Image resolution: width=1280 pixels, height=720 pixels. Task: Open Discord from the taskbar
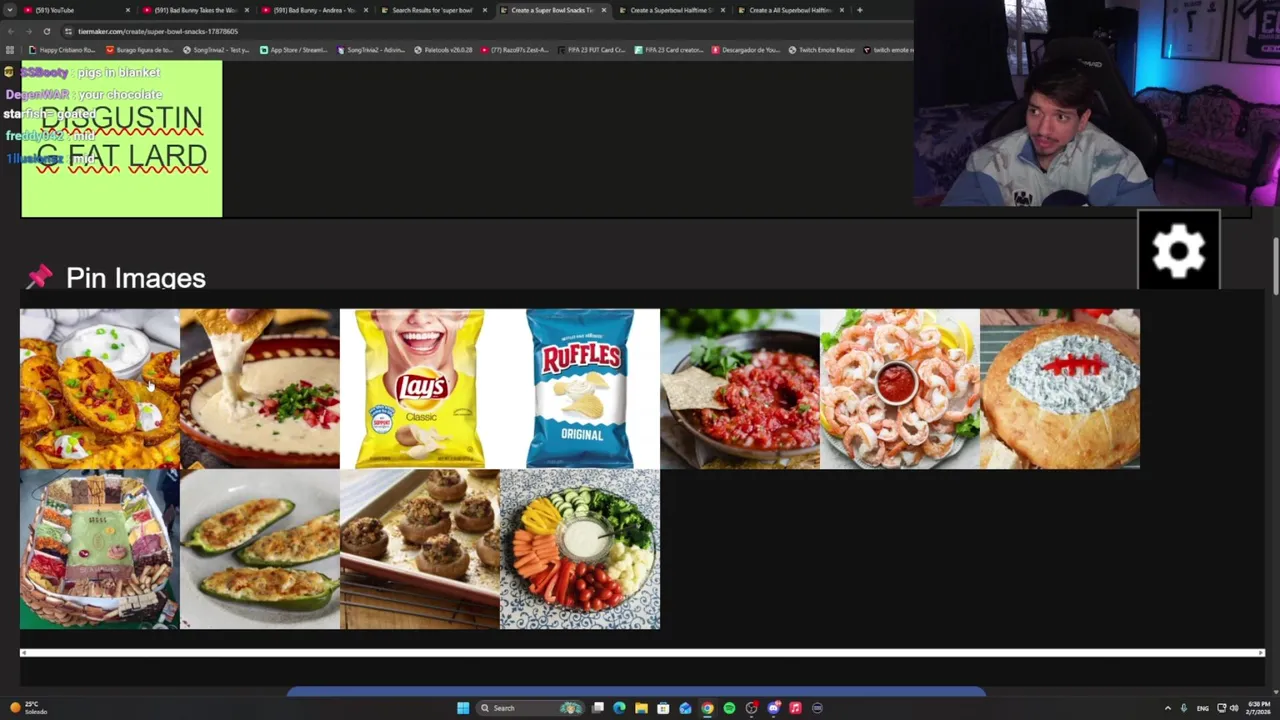coord(773,708)
